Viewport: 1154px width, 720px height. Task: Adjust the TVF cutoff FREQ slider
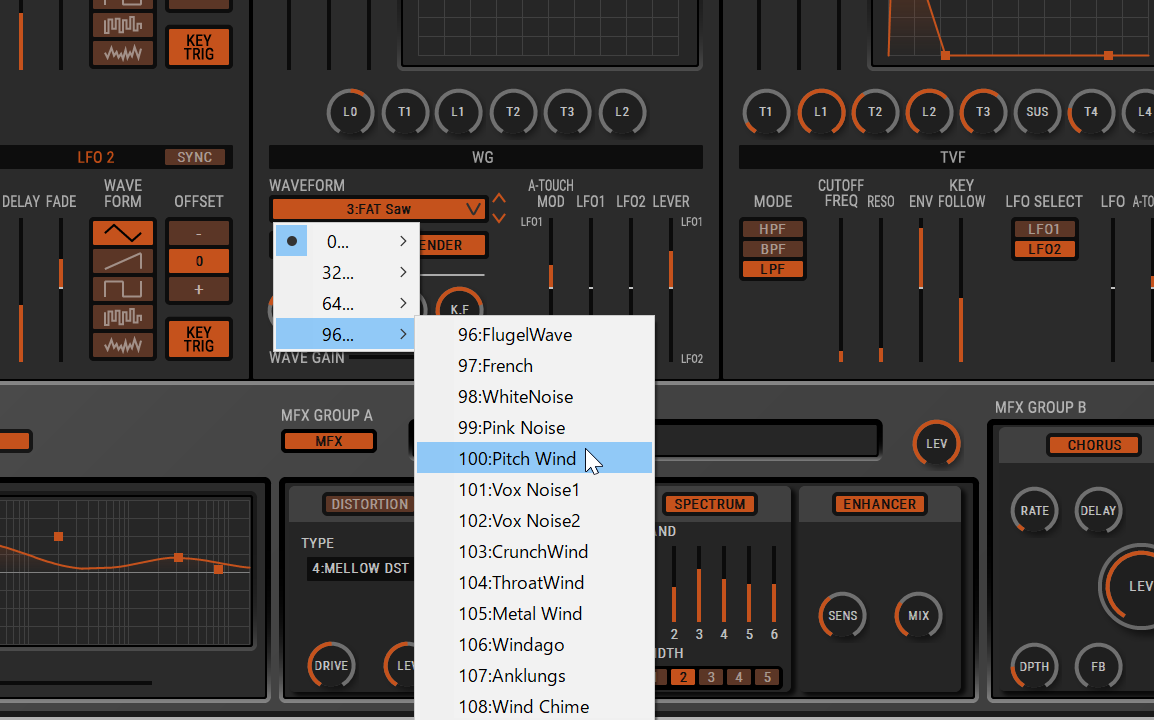pos(841,290)
